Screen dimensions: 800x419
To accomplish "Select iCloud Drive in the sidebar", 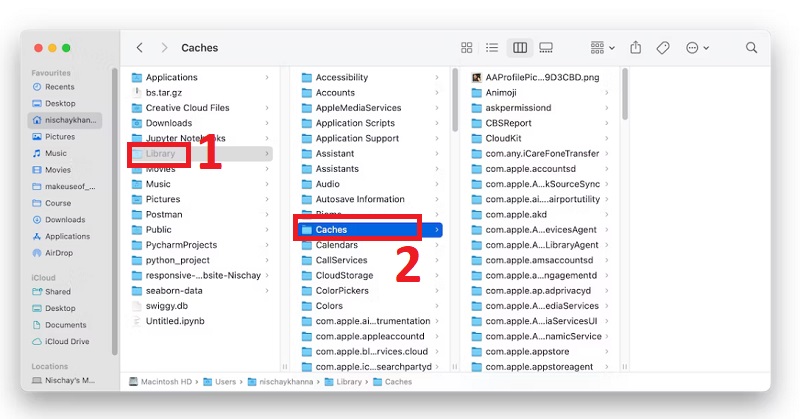I will coord(67,341).
